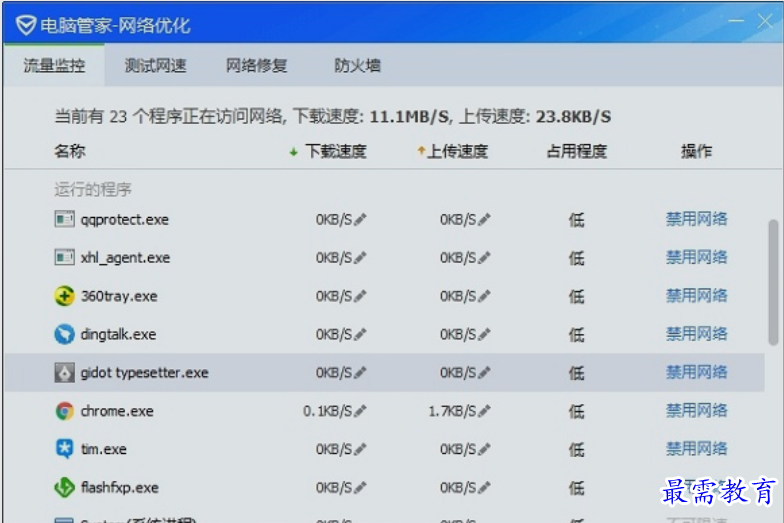Edit download limit pencil for tim.exe
Viewport: 784px width, 523px height.
click(x=360, y=449)
